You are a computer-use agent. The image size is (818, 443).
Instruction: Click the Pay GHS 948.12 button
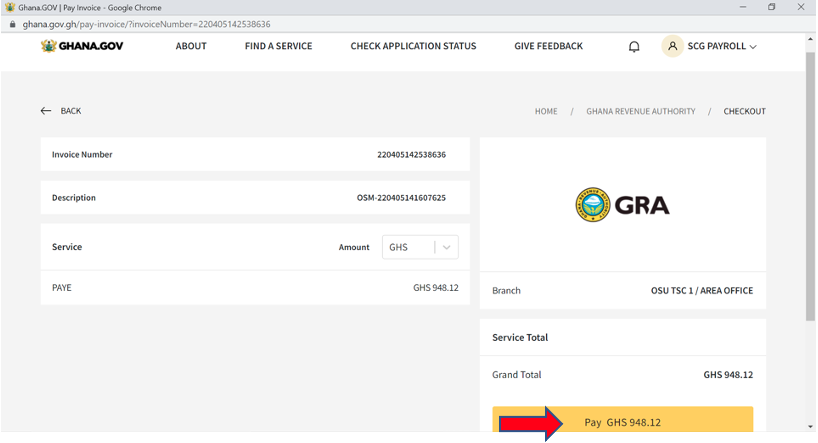point(622,420)
